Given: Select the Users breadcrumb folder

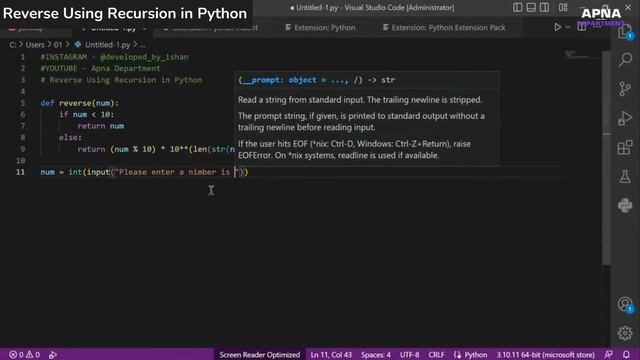Looking at the screenshot, I should [x=35, y=45].
